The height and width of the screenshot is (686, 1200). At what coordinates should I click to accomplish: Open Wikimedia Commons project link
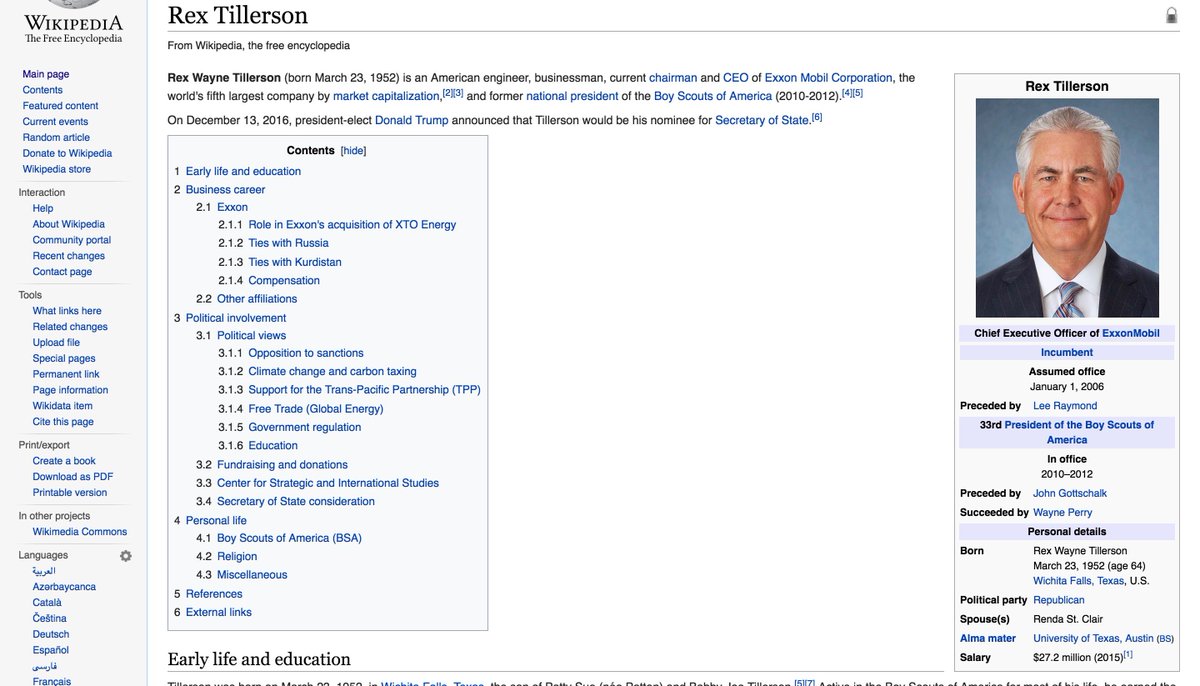tap(80, 532)
